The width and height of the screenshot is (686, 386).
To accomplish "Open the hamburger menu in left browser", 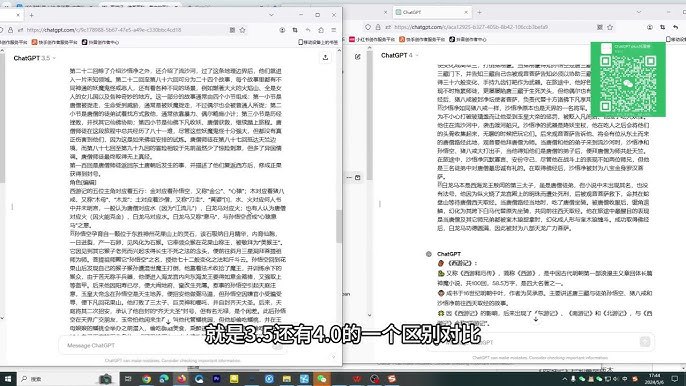I will [334, 30].
